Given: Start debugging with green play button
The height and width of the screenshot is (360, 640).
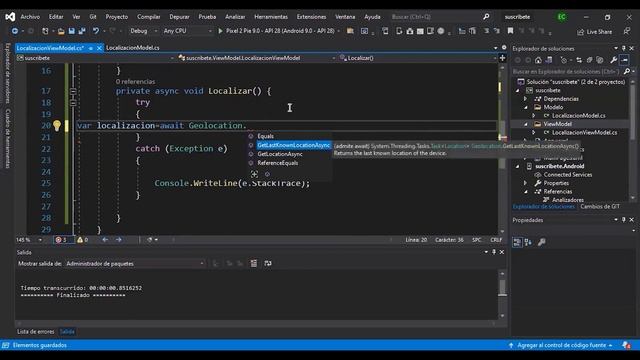Looking at the screenshot, I should (x=220, y=31).
